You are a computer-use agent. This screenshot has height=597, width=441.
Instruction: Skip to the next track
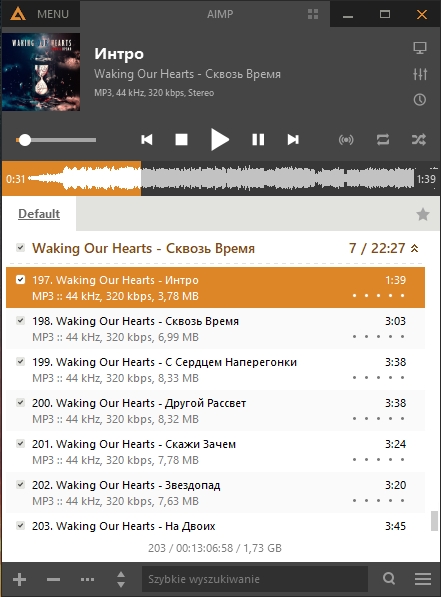[293, 140]
